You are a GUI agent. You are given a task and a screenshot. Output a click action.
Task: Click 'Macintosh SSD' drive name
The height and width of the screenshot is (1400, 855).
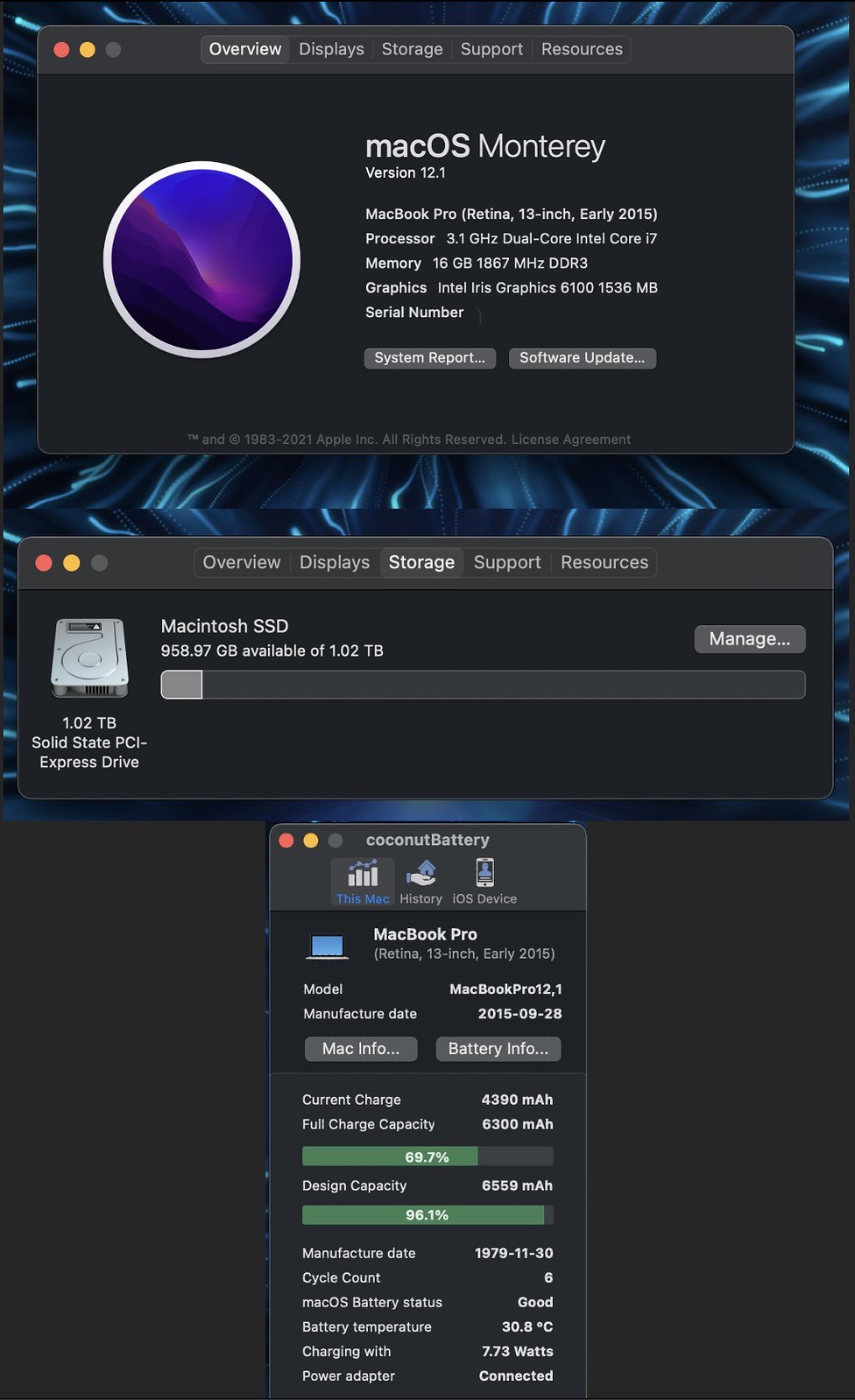click(x=224, y=626)
